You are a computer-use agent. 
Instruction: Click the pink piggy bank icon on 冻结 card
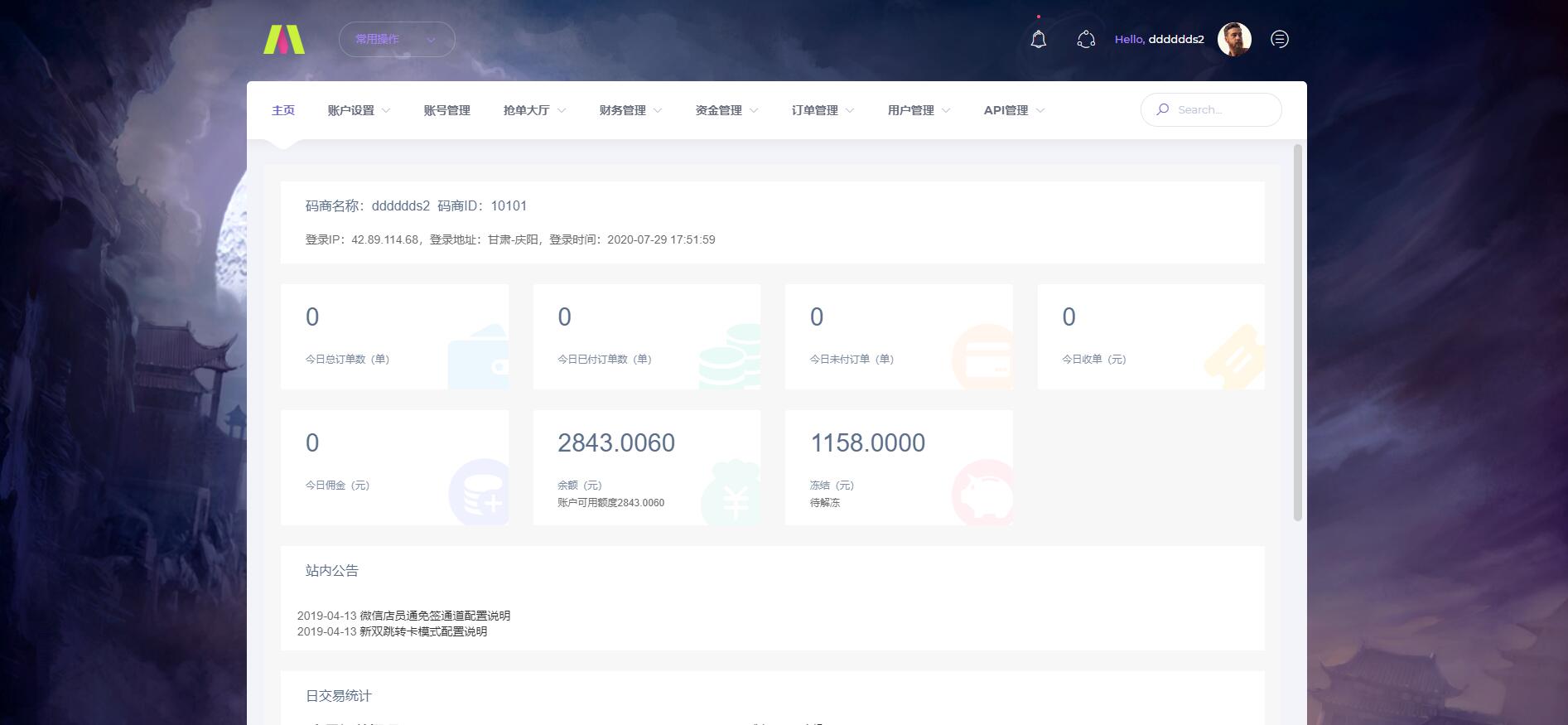click(x=983, y=492)
